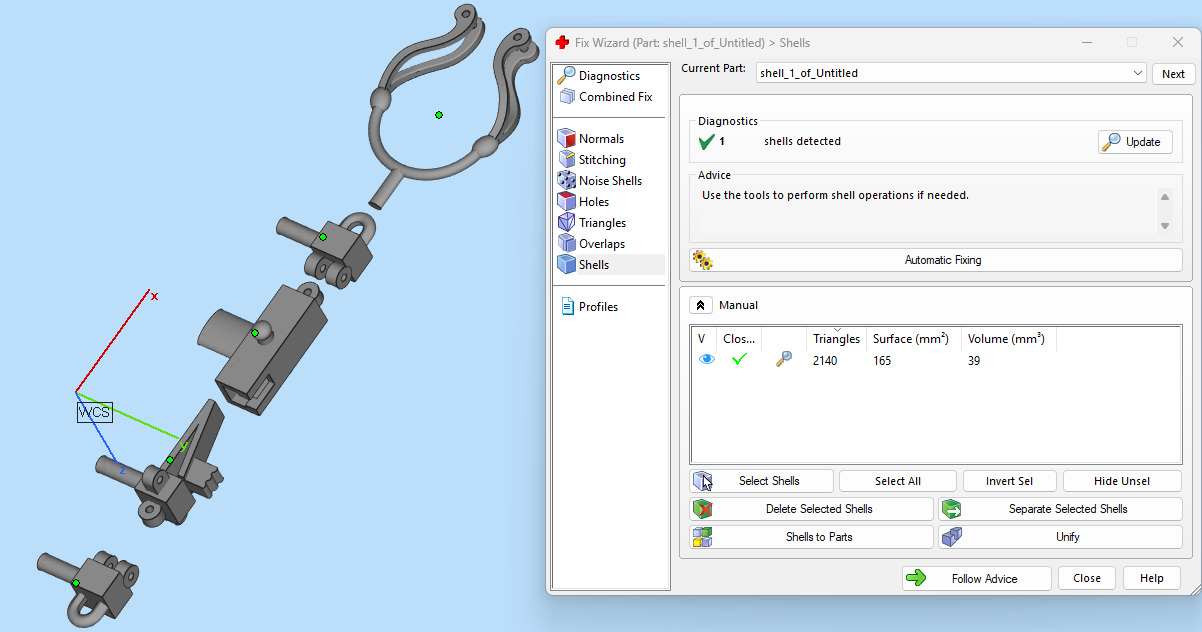
Task: Click the Clos... column header
Action: pyautogui.click(x=740, y=339)
